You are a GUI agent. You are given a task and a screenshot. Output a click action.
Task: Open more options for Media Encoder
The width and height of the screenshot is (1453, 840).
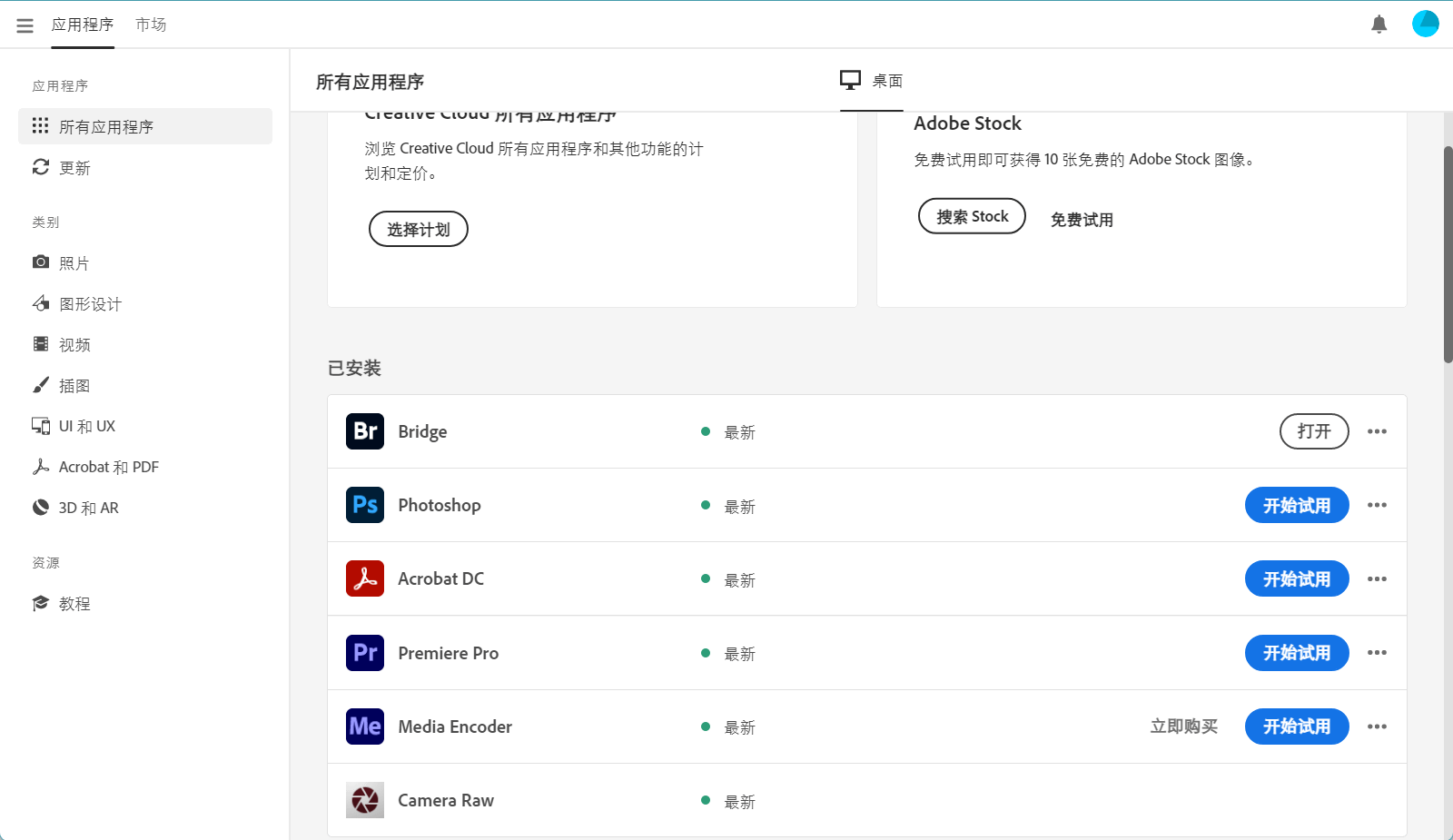click(1377, 726)
